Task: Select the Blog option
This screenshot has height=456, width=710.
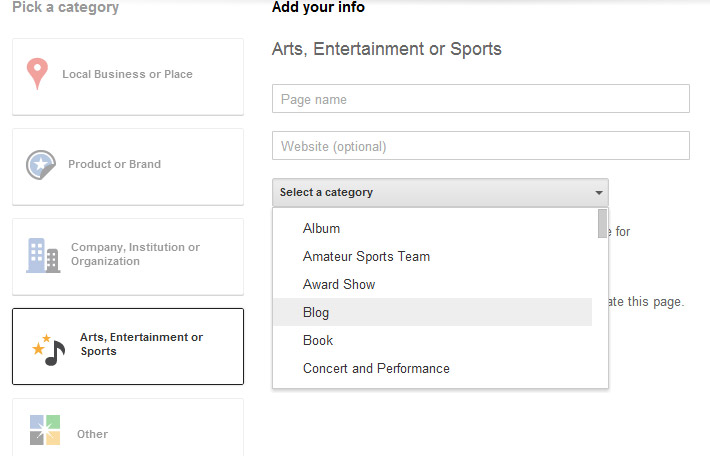Action: (316, 312)
